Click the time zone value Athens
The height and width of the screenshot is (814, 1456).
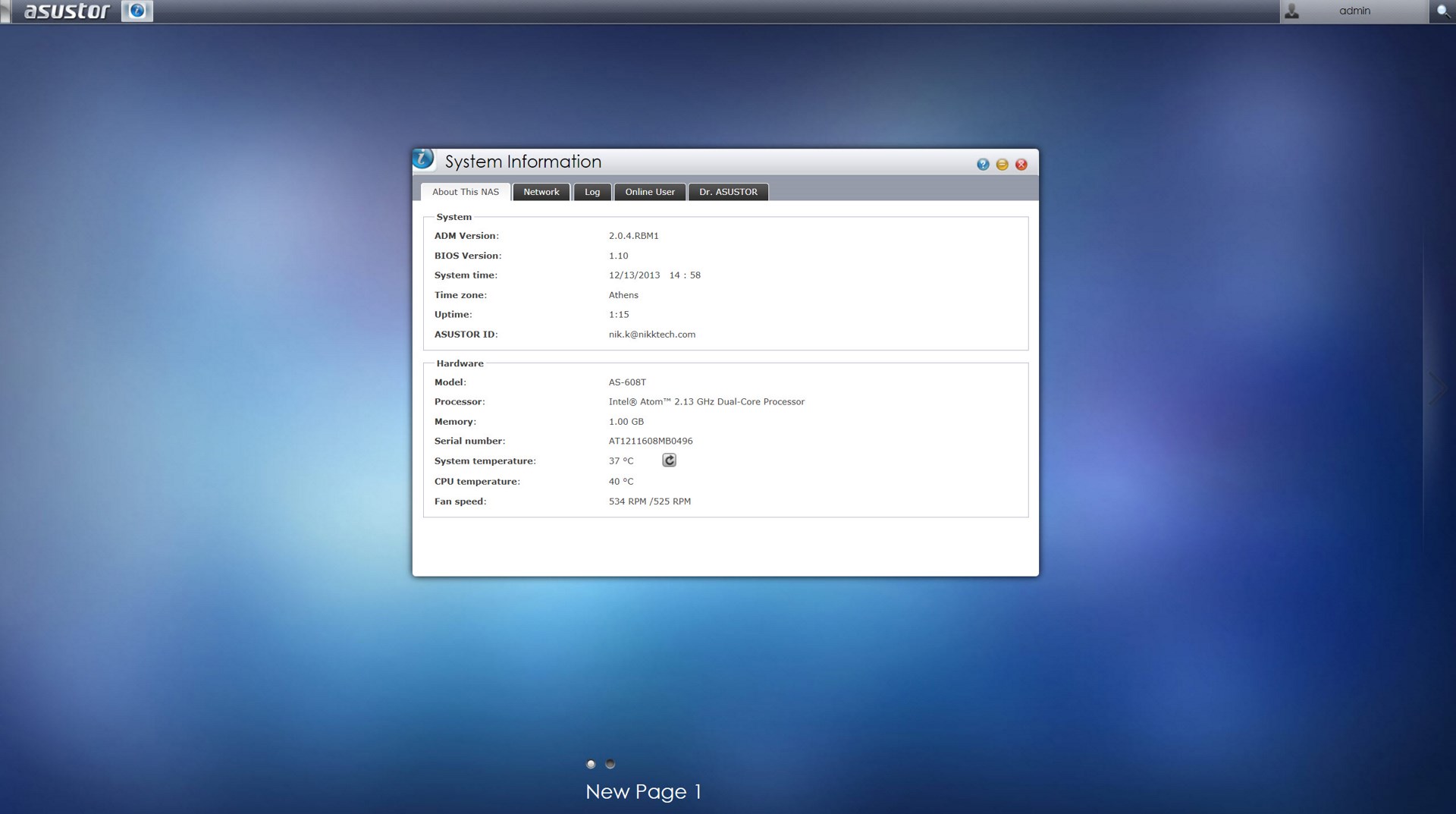623,295
